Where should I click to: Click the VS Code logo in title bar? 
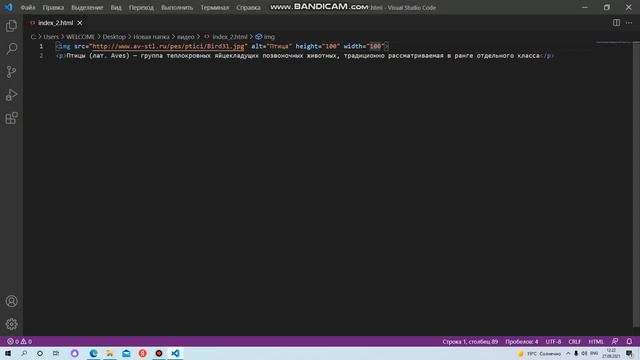[x=9, y=7]
